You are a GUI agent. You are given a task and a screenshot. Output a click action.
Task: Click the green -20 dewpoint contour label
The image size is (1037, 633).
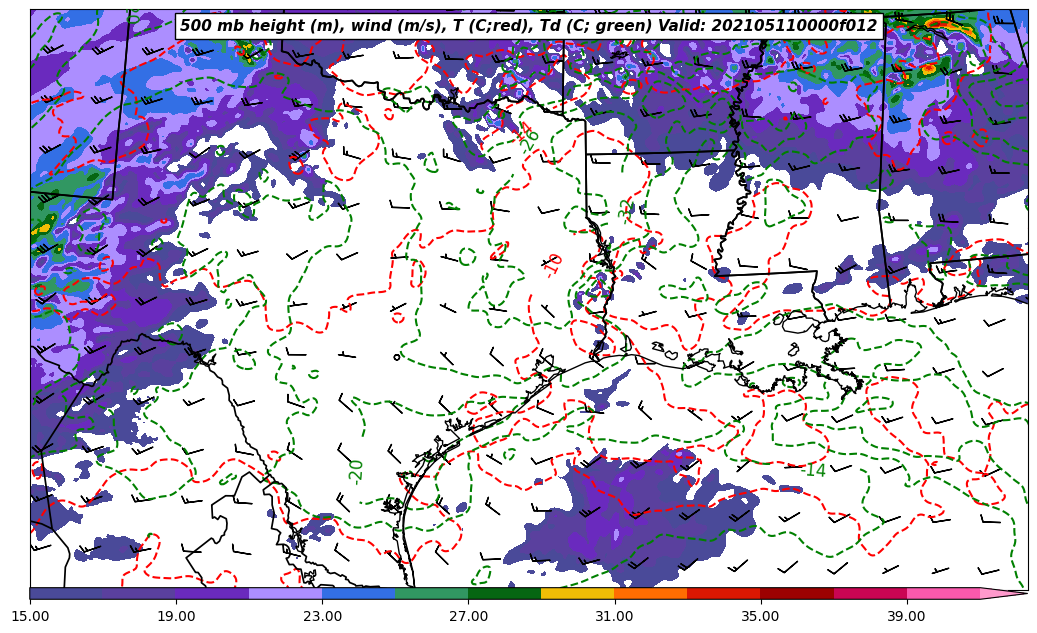pos(356,469)
